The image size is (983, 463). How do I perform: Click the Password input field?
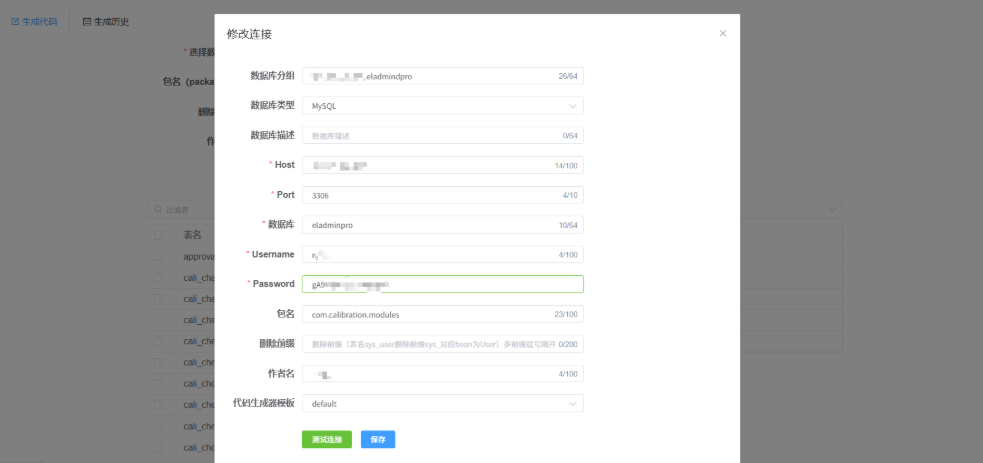(443, 284)
